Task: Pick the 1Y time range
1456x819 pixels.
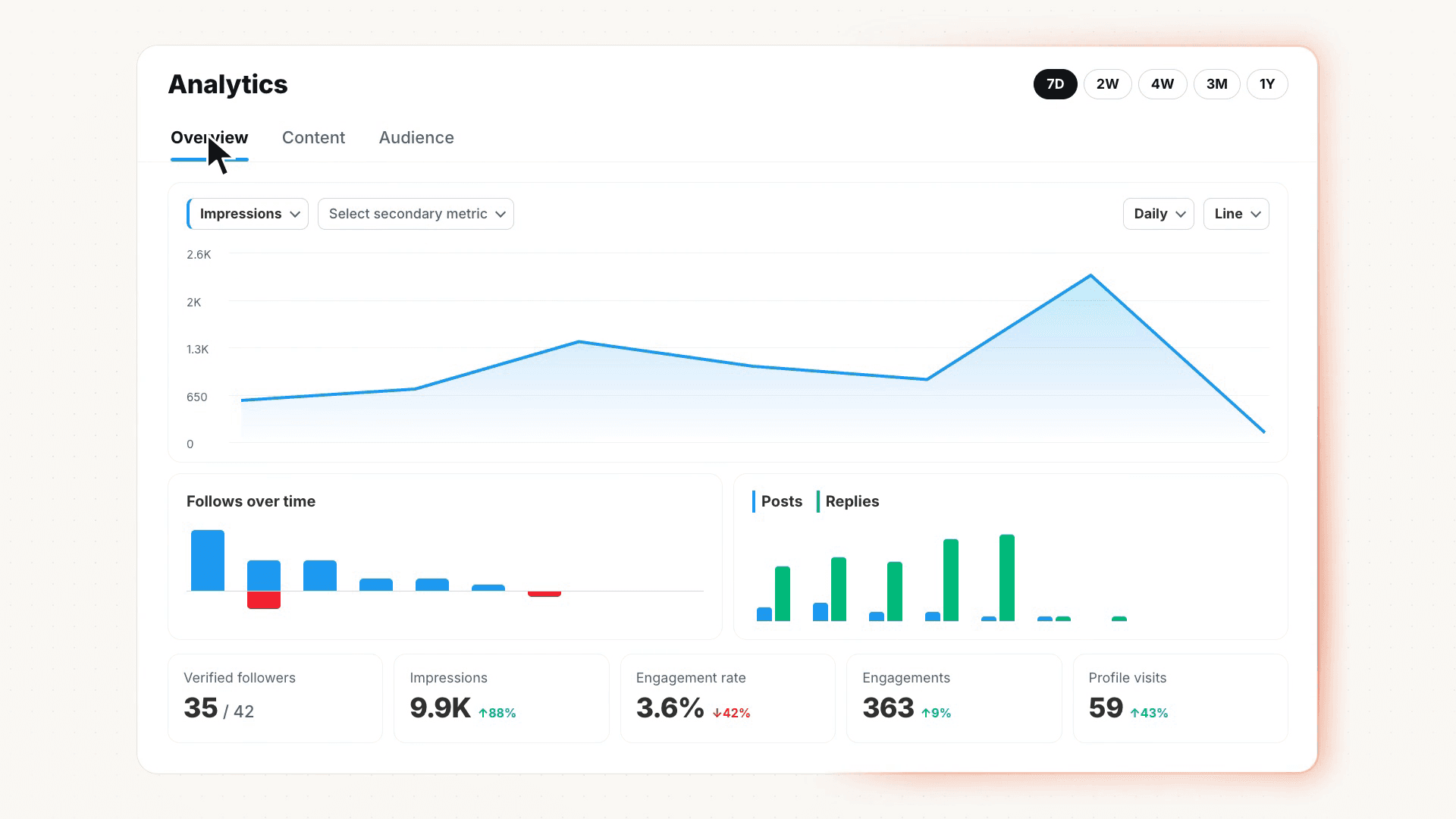Action: tap(1267, 84)
